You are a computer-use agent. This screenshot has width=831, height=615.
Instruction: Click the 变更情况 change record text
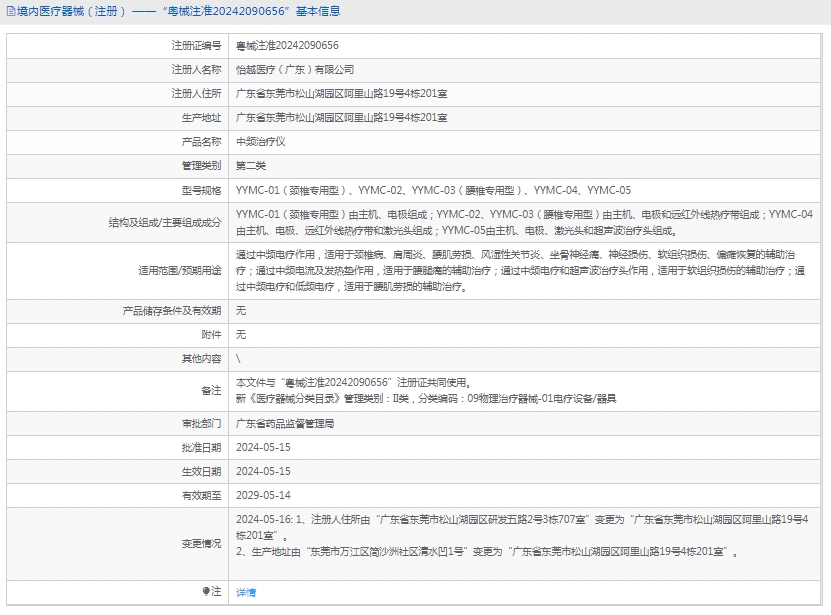click(x=520, y=535)
